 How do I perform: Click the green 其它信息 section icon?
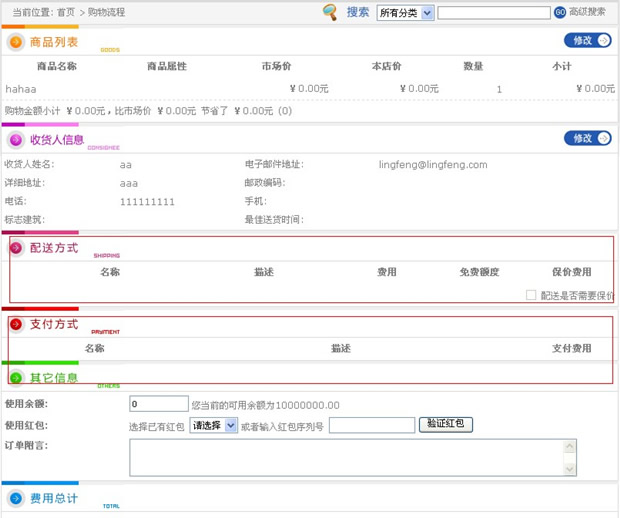(x=16, y=378)
